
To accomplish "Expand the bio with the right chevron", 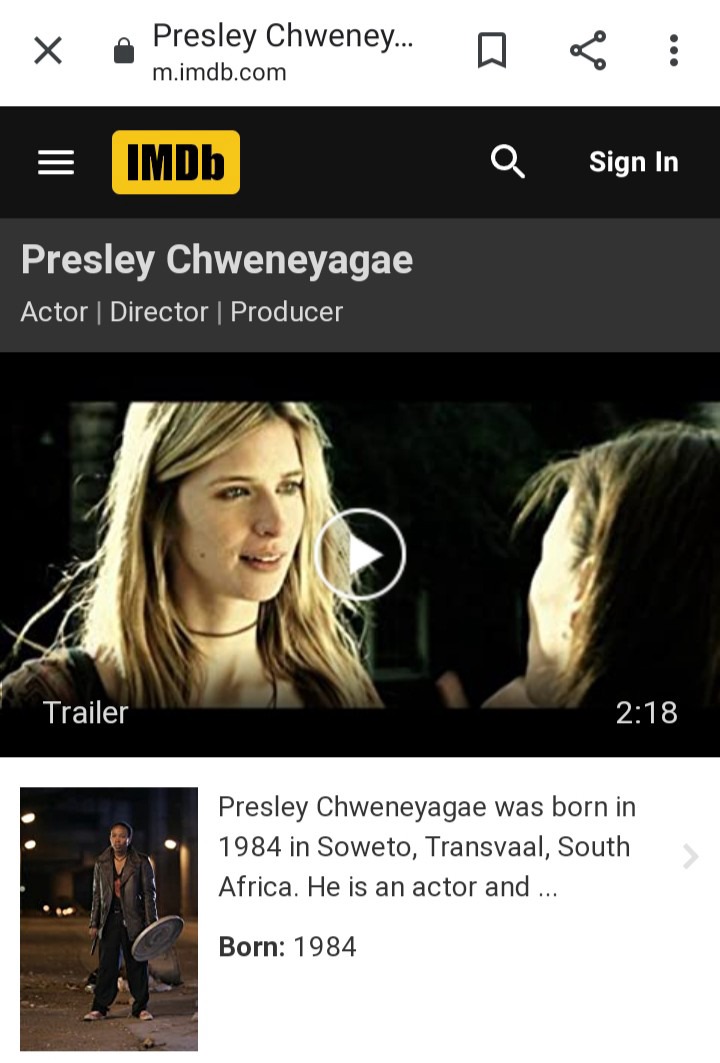I will tap(690, 857).
